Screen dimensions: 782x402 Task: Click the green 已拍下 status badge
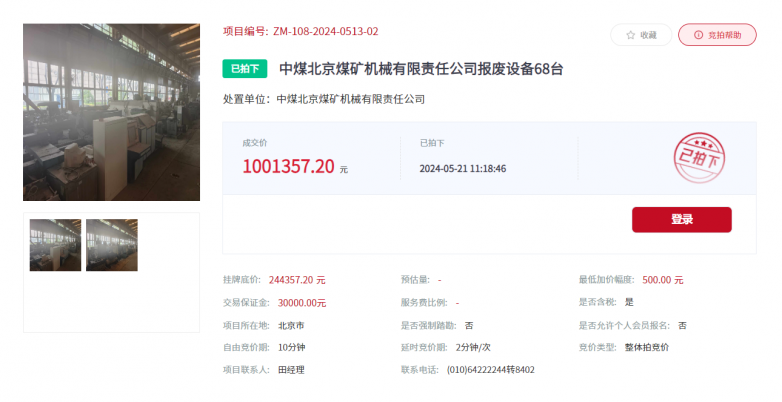coord(244,69)
